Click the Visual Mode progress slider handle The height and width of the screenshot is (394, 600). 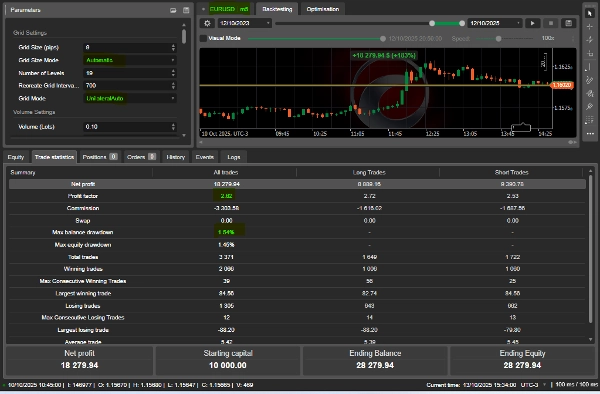pyautogui.click(x=383, y=39)
